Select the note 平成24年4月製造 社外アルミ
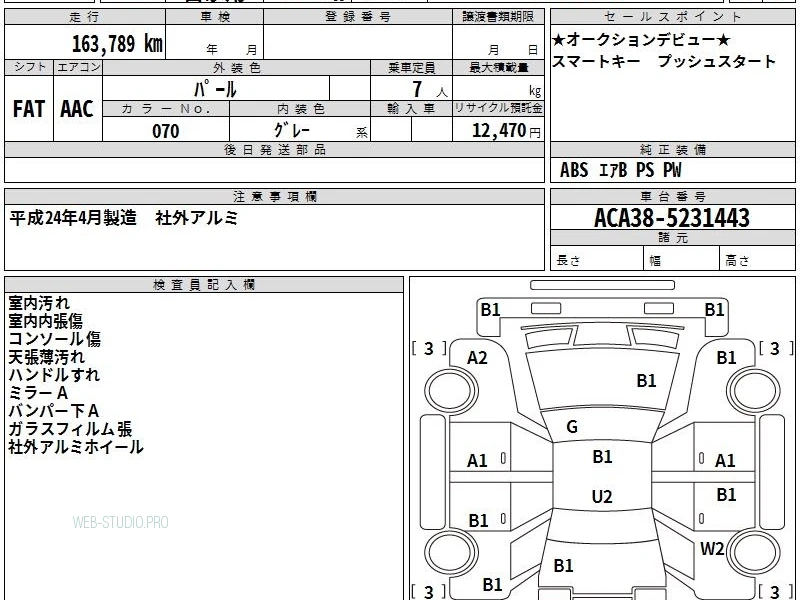This screenshot has width=800, height=600. [124, 218]
